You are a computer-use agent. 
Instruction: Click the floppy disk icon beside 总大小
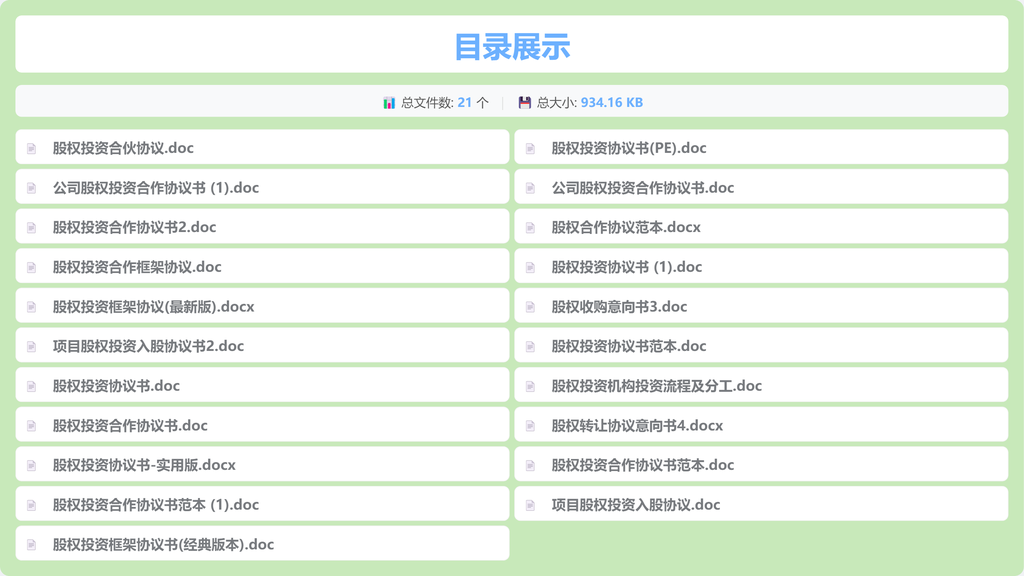click(524, 103)
